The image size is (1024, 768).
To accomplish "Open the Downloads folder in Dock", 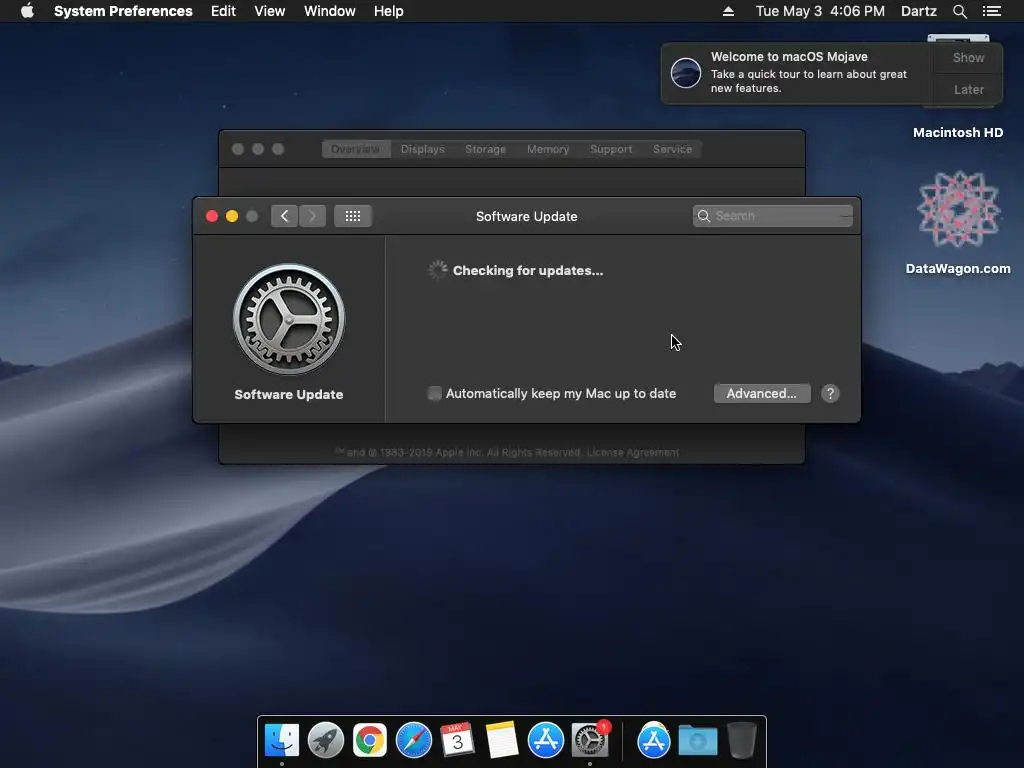I will (x=697, y=740).
